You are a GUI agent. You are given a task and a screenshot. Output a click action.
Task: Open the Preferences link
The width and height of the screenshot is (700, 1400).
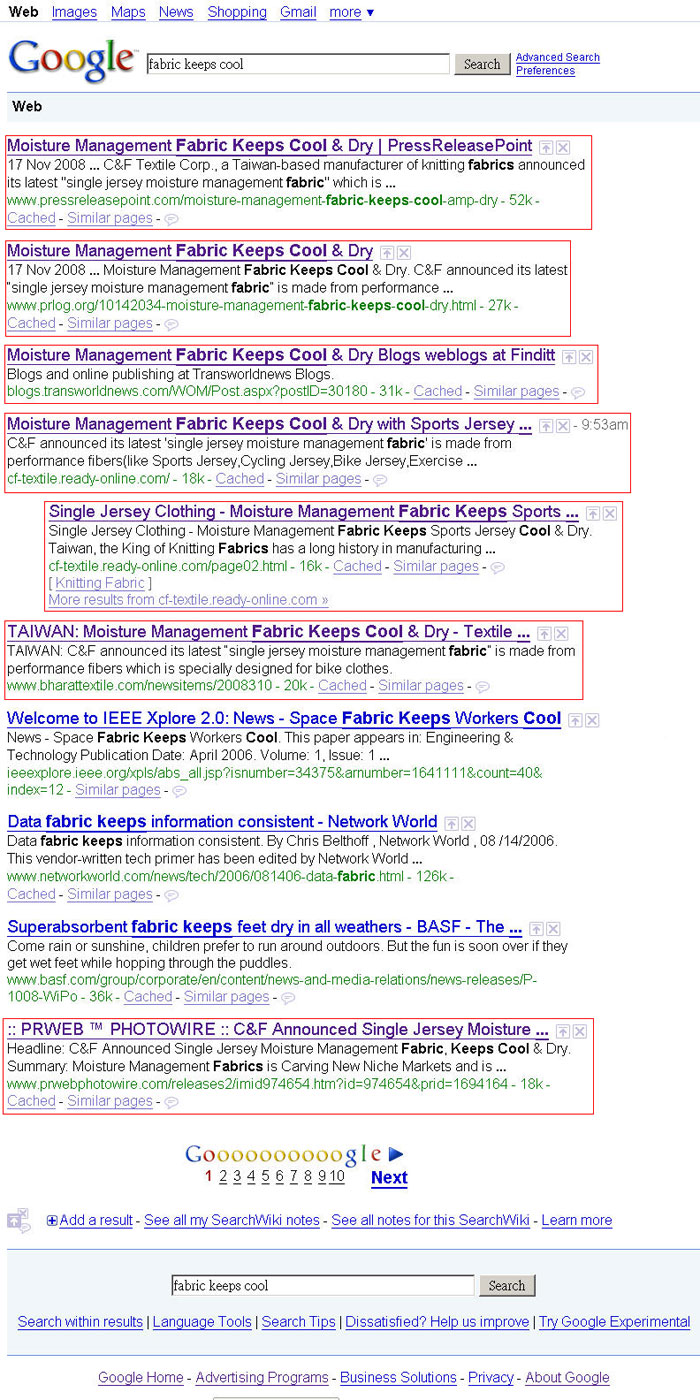pyautogui.click(x=545, y=71)
